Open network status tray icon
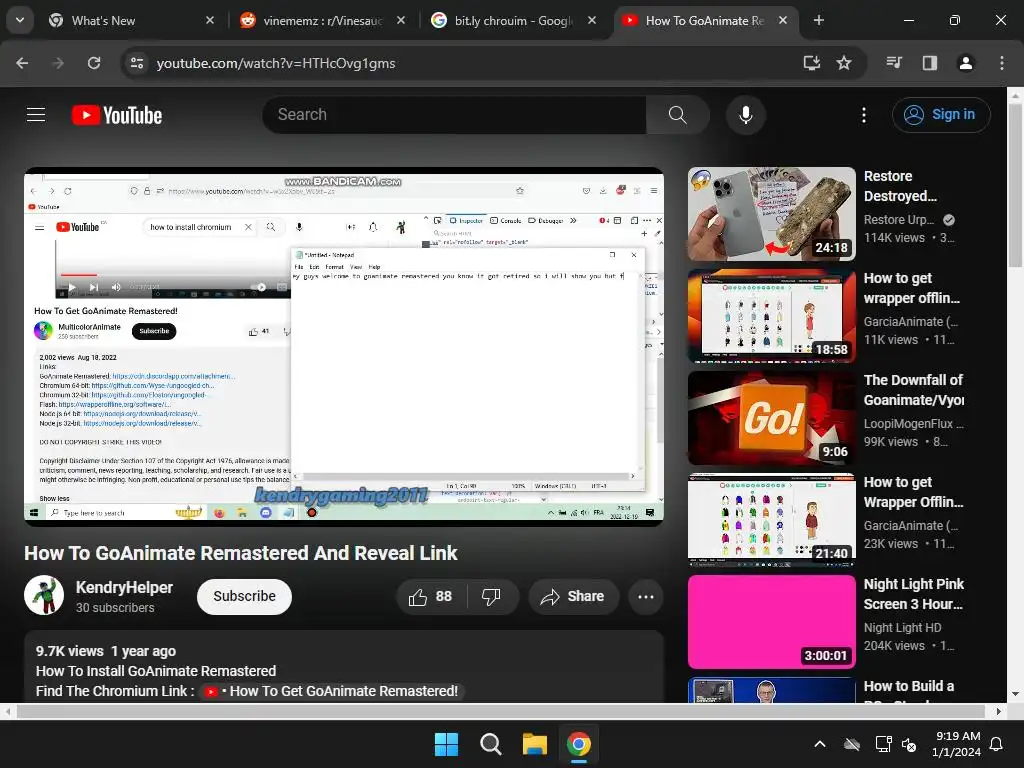 tap(883, 744)
